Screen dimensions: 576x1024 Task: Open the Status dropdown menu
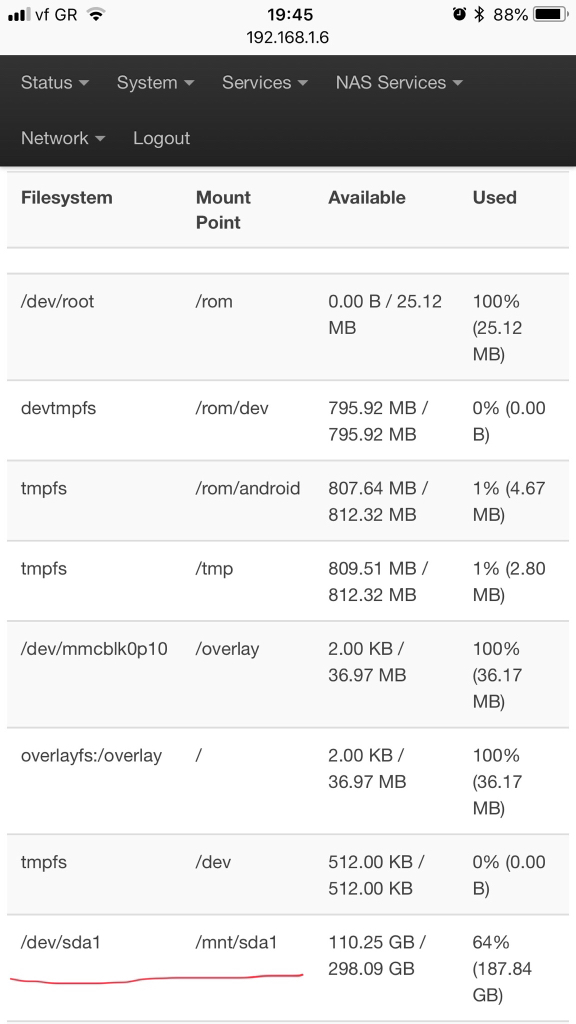(x=55, y=83)
